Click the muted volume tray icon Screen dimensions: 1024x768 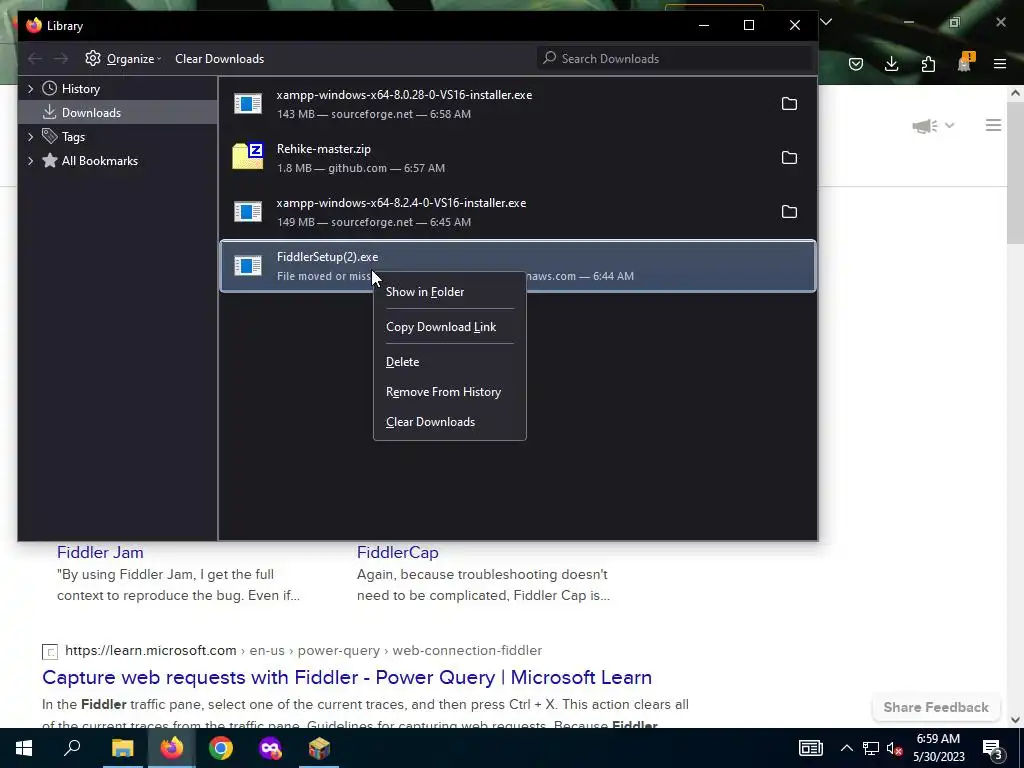click(x=893, y=749)
